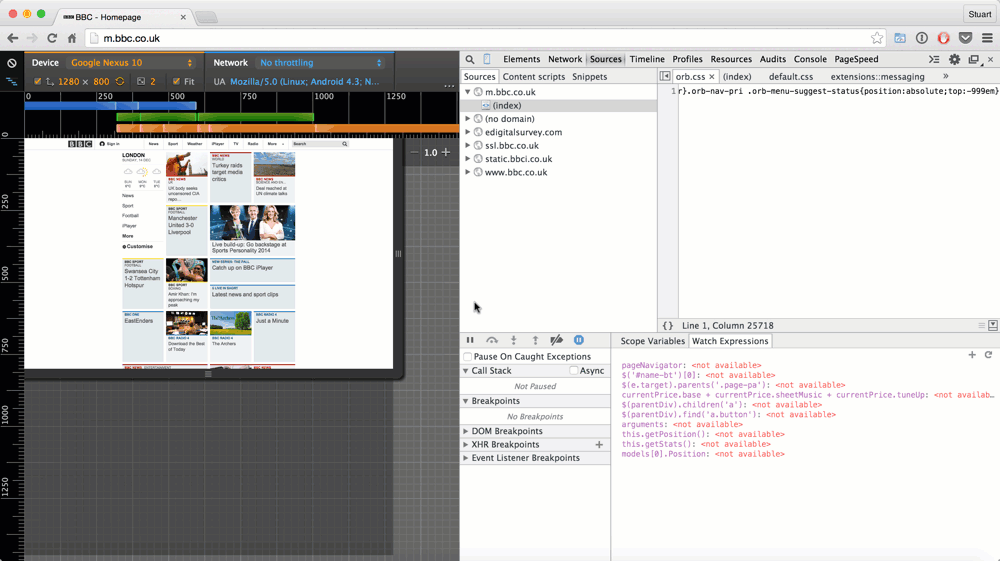Switch to Scope Variables tab
The image size is (1000, 561).
click(652, 341)
